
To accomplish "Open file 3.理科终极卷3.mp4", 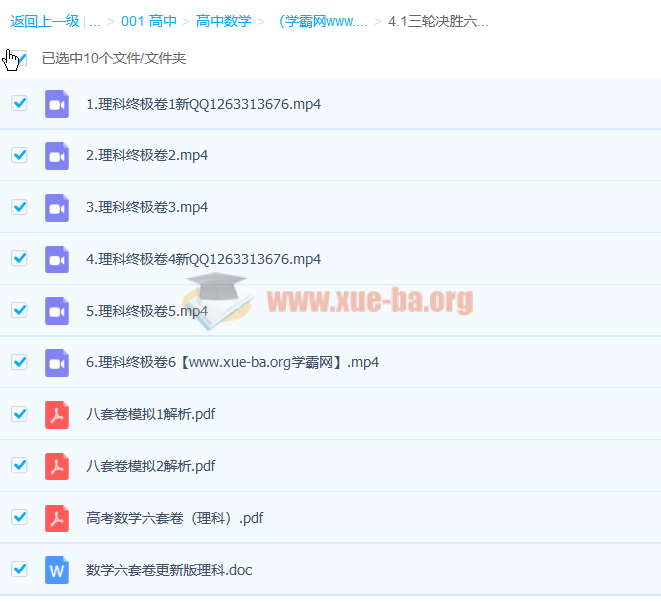I will (x=147, y=207).
